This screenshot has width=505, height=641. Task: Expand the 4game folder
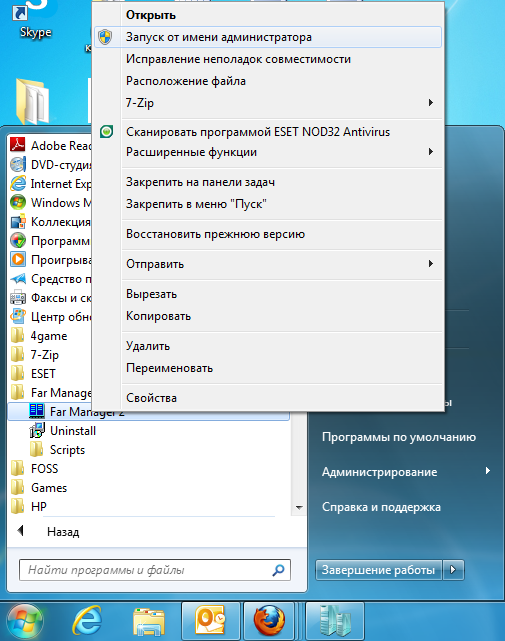(39, 336)
